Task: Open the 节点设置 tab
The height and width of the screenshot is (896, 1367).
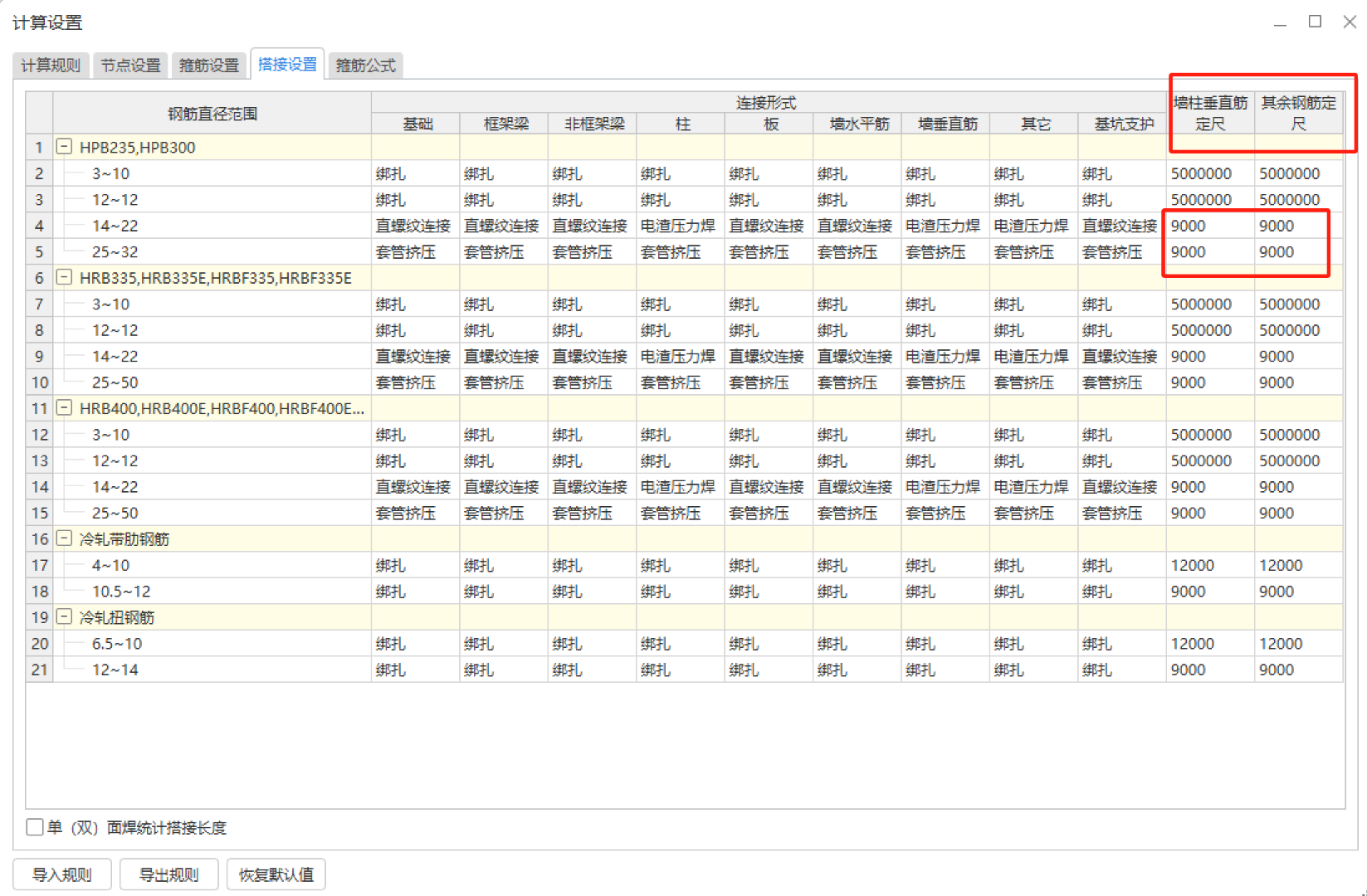Action: (130, 66)
